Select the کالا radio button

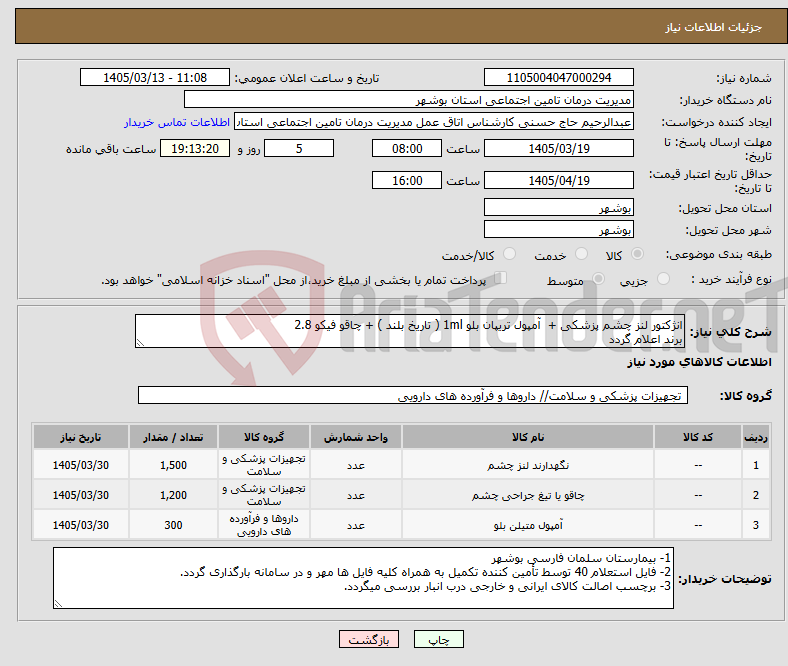637,254
